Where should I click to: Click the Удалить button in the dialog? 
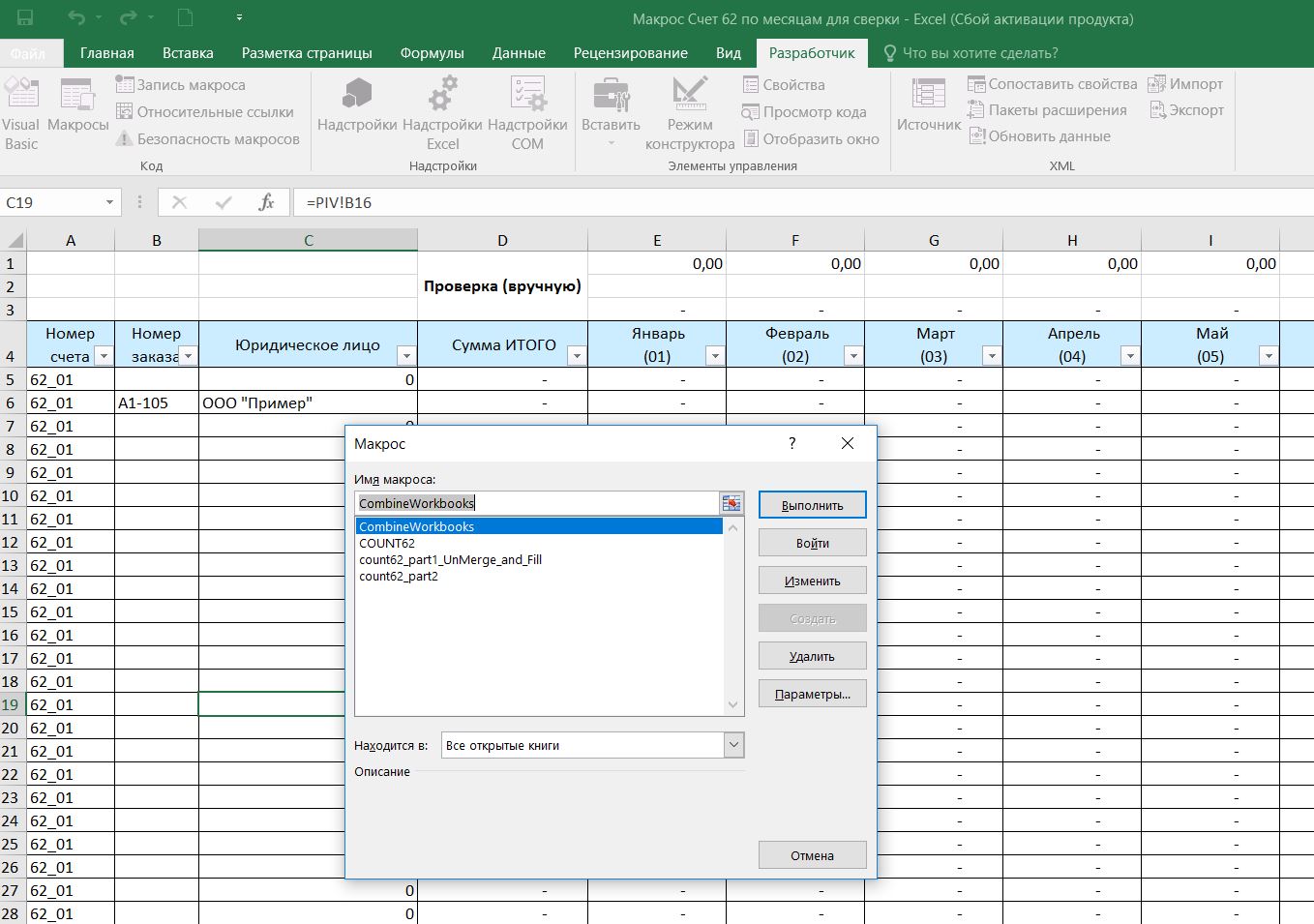pos(812,656)
